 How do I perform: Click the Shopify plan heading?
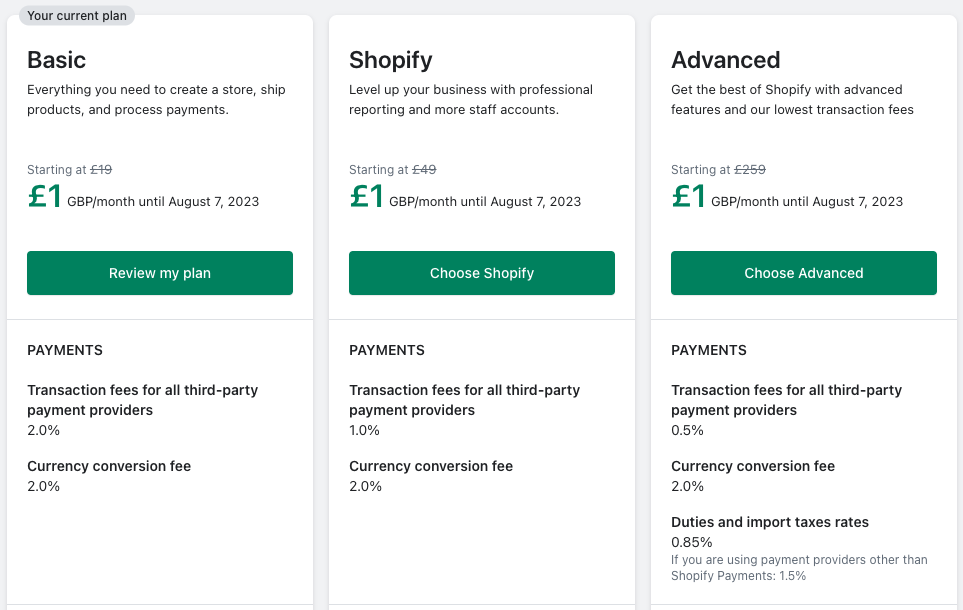pos(391,60)
